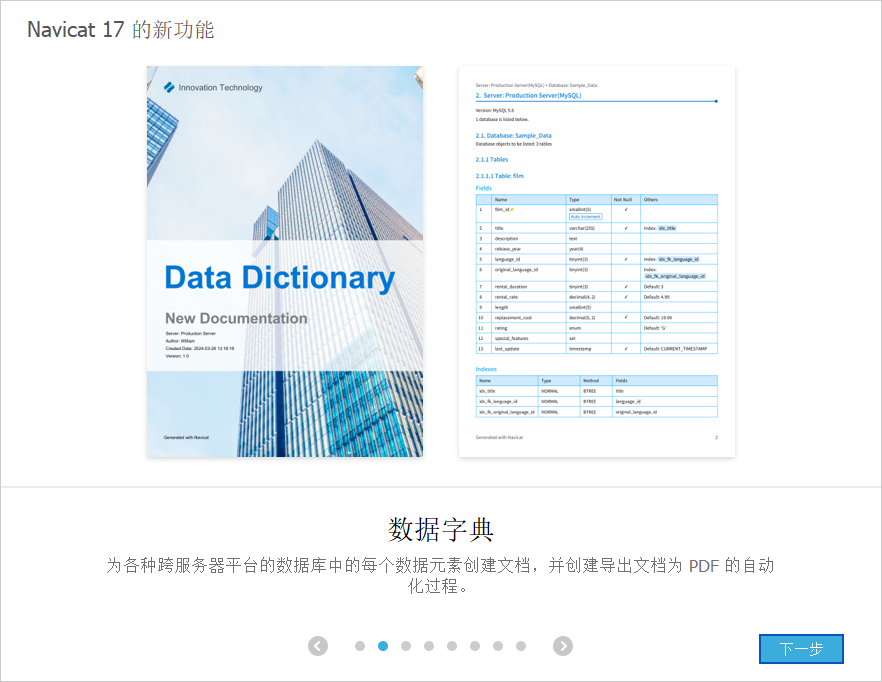Click the Data Dictionary title text
The image size is (882, 682).
(280, 279)
